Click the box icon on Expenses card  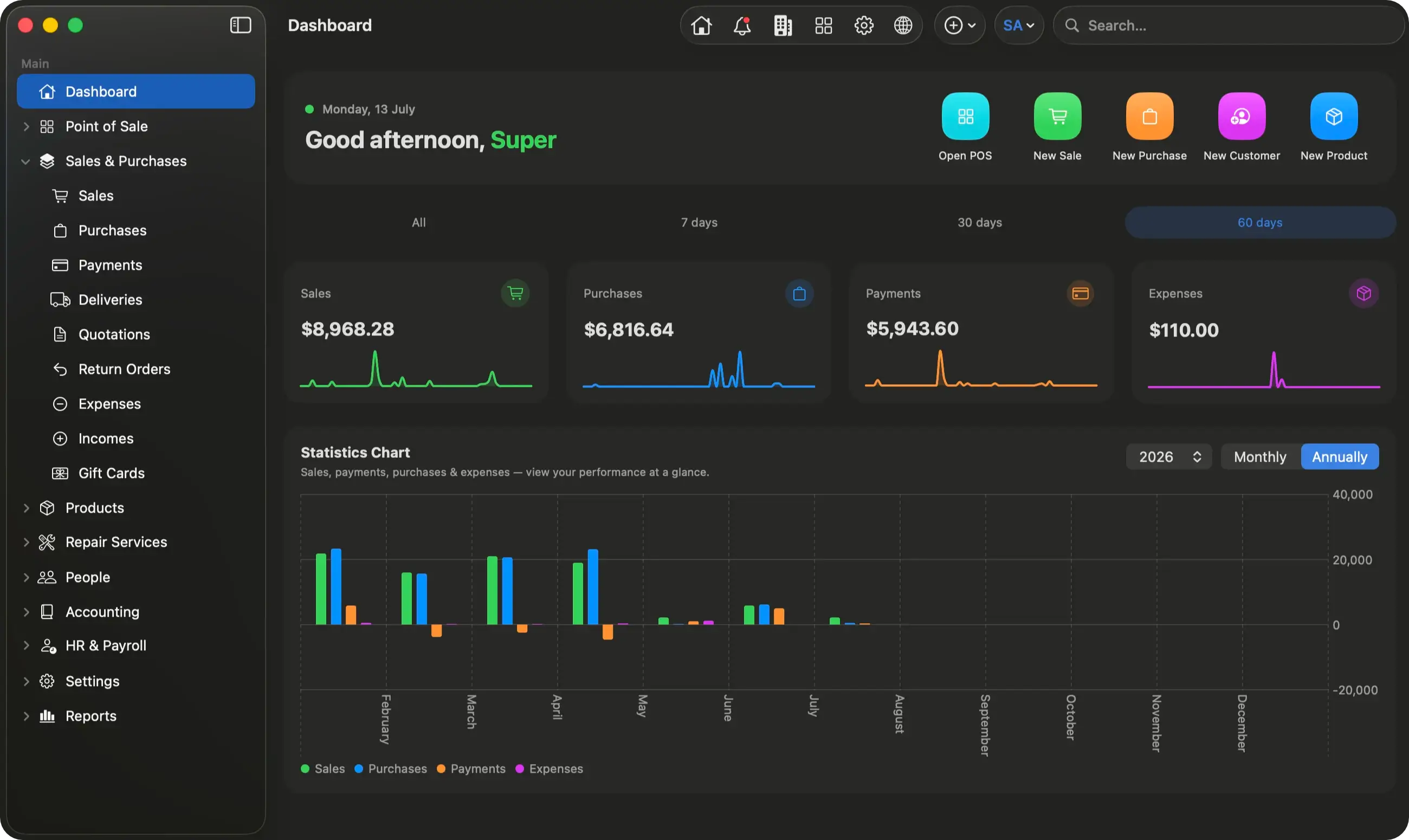tap(1363, 293)
